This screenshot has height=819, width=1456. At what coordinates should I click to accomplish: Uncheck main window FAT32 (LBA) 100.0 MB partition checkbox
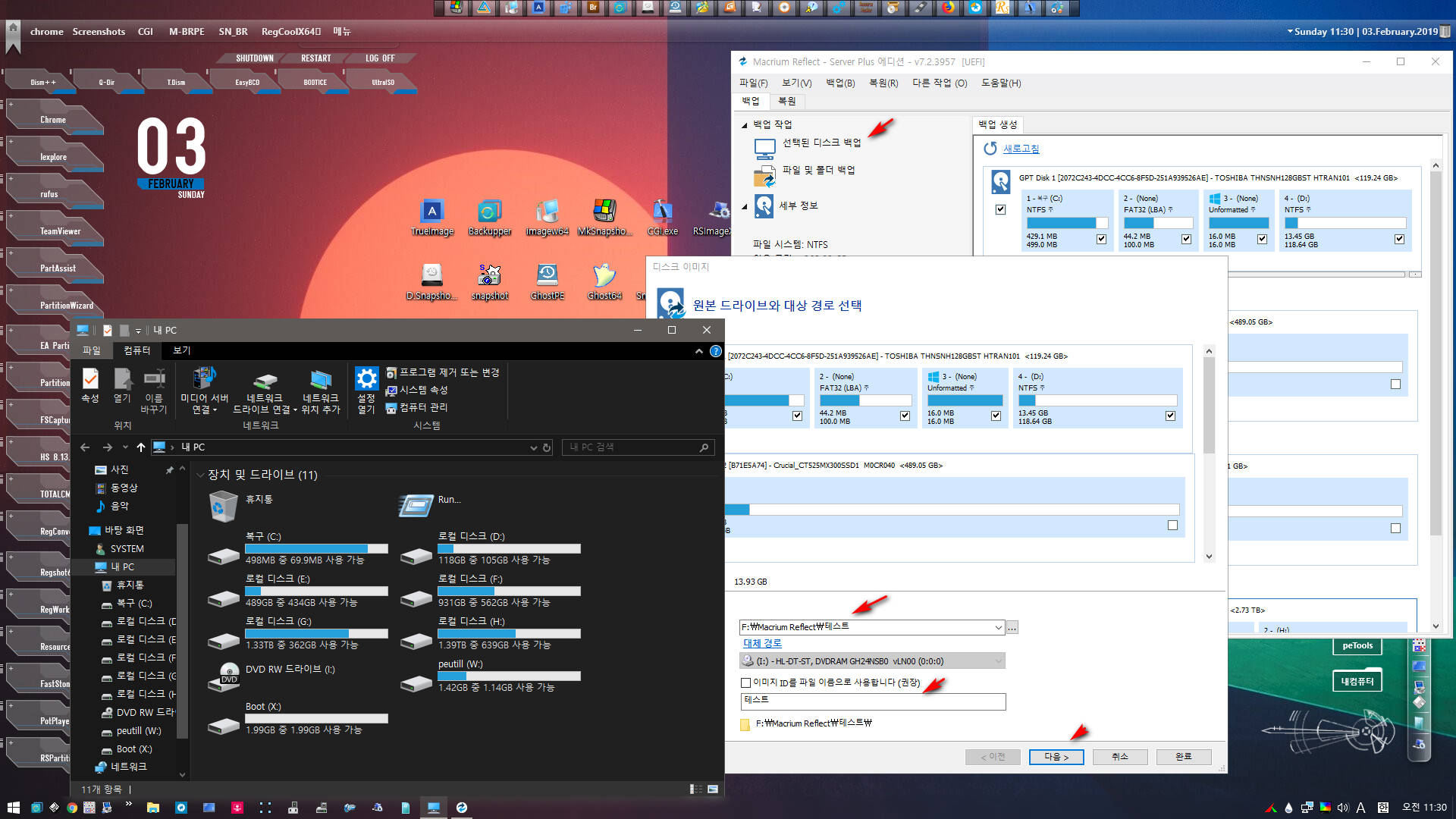point(1186,239)
